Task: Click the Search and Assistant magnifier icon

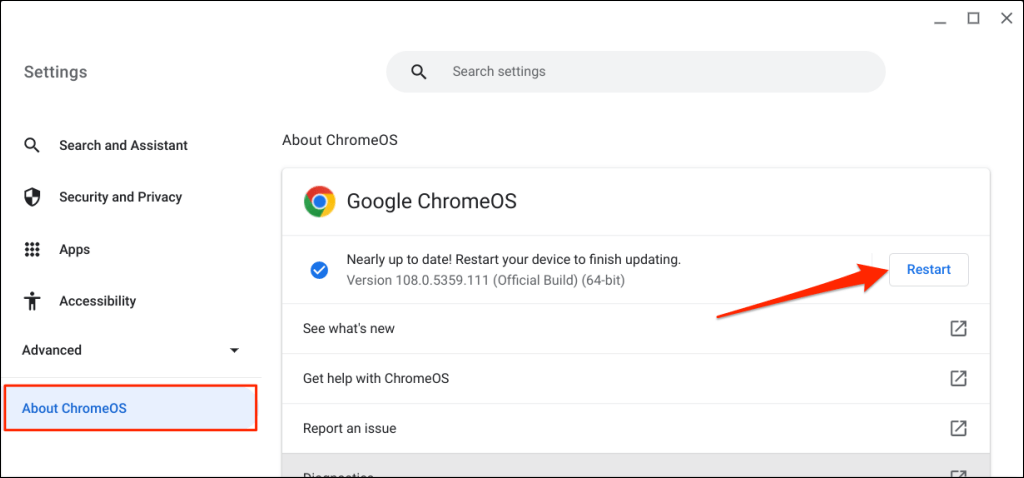Action: point(32,145)
